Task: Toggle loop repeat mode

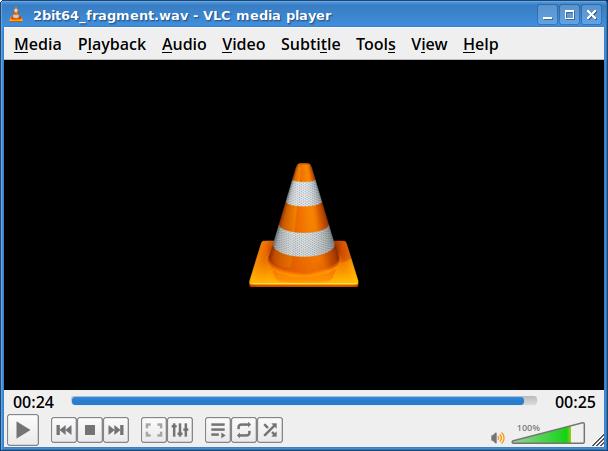Action: (244, 430)
